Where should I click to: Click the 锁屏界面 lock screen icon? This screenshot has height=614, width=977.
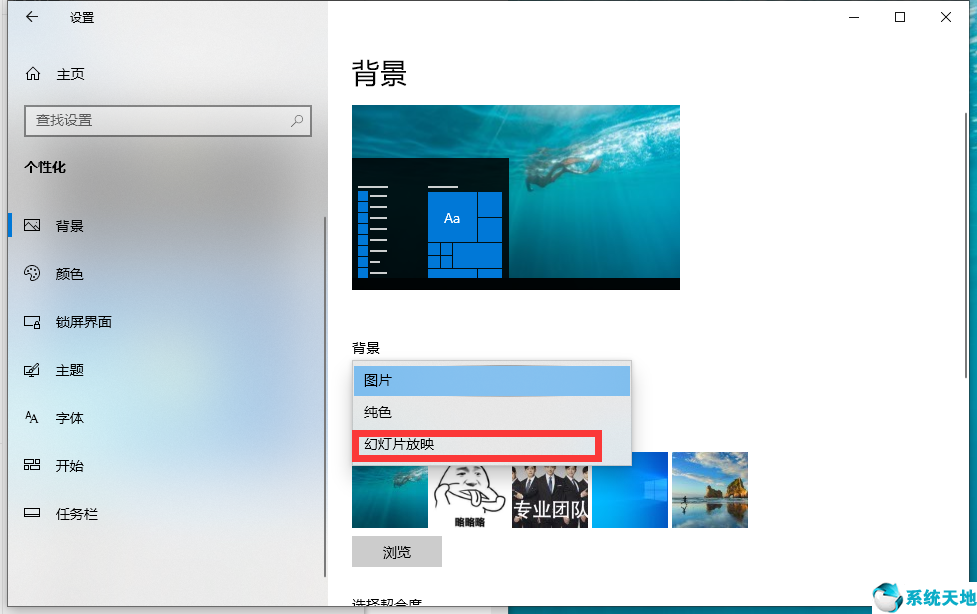(x=32, y=321)
